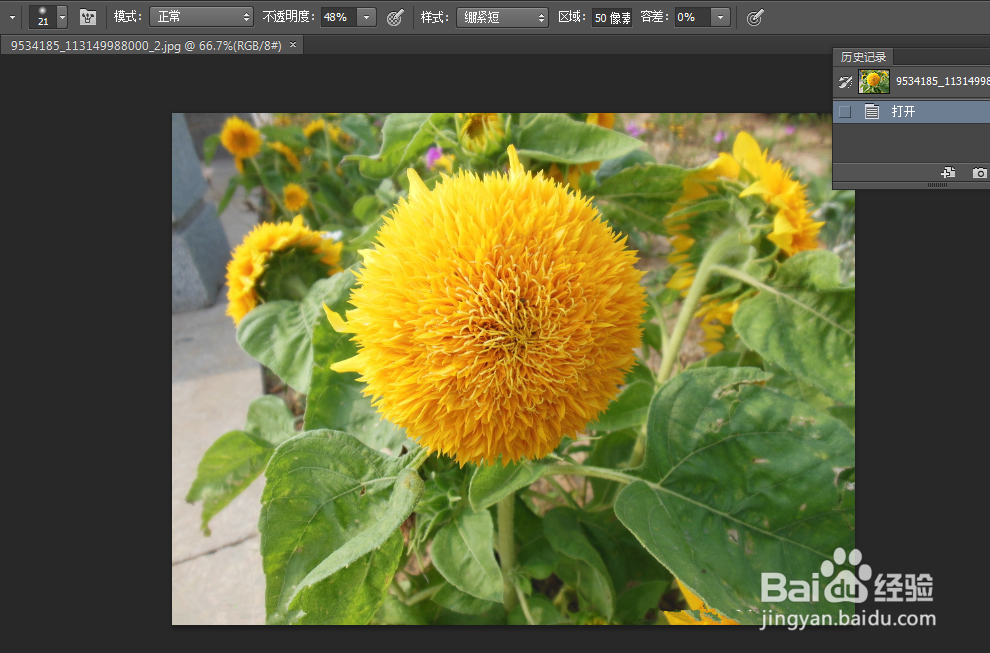Toggle history brush source box for 打开
Screen dimensions: 990x653
[845, 112]
